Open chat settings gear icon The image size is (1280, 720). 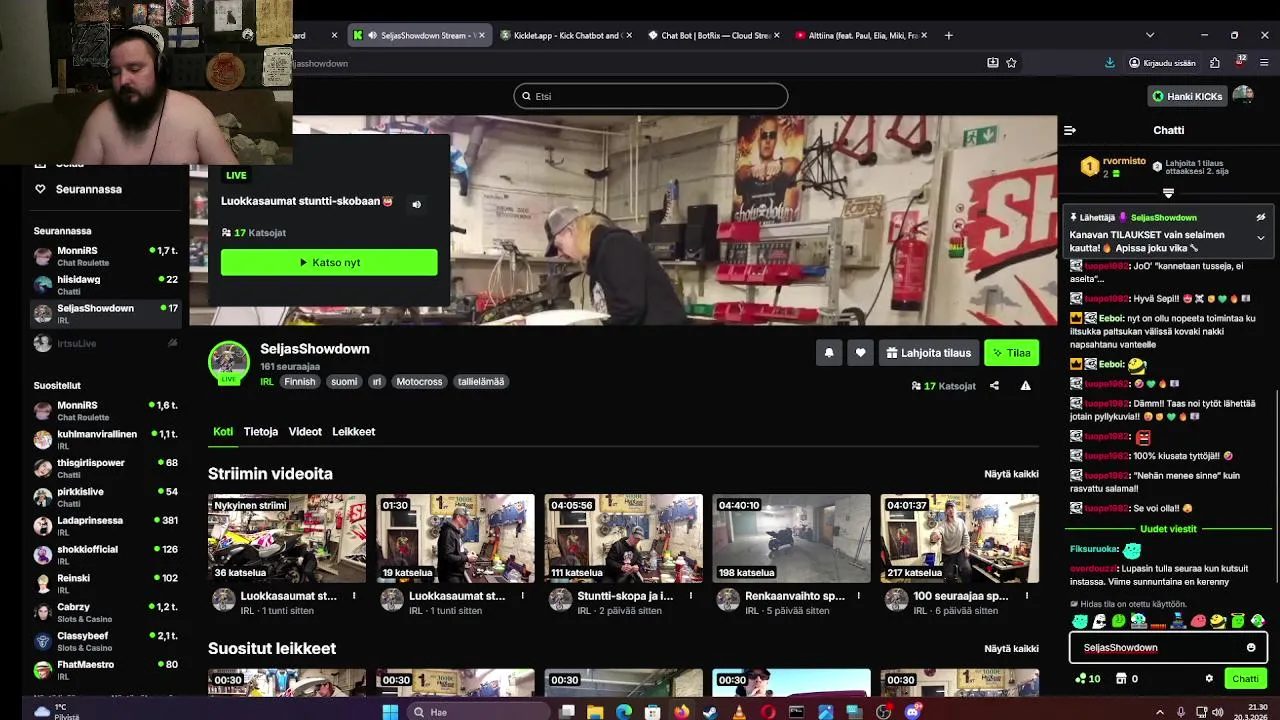point(1209,679)
